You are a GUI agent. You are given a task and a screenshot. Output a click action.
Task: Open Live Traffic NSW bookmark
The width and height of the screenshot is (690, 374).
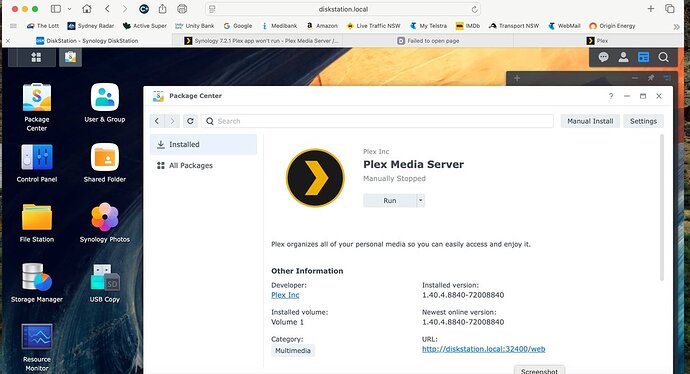point(374,26)
